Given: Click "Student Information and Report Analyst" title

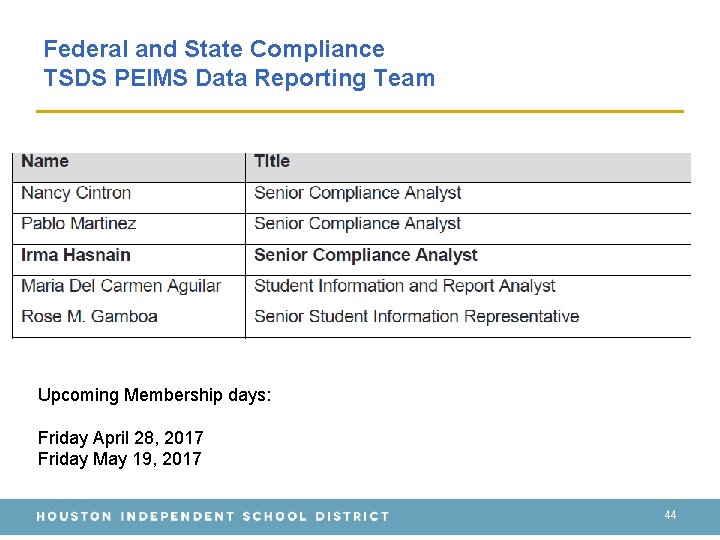Looking at the screenshot, I should (x=405, y=286).
